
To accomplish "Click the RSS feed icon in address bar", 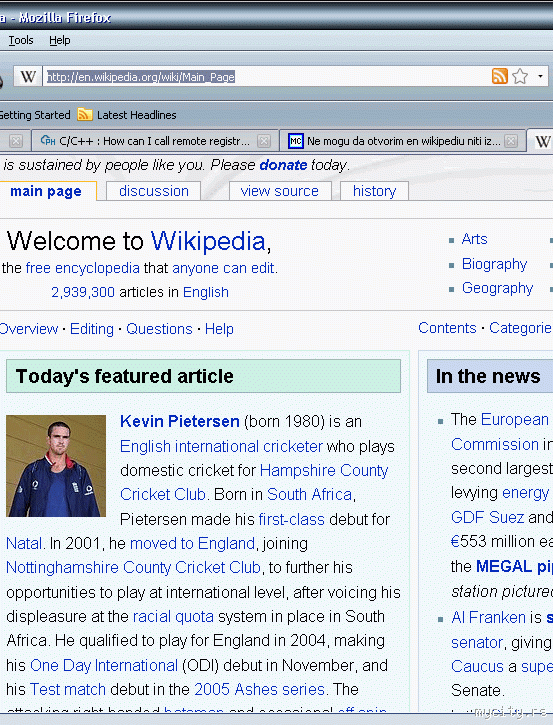I will (499, 76).
